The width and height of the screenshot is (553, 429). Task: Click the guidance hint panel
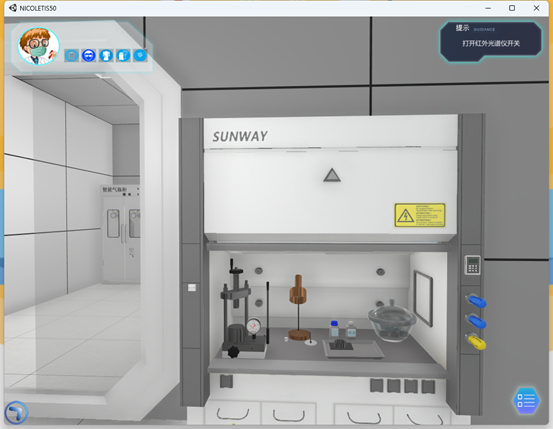(490, 41)
